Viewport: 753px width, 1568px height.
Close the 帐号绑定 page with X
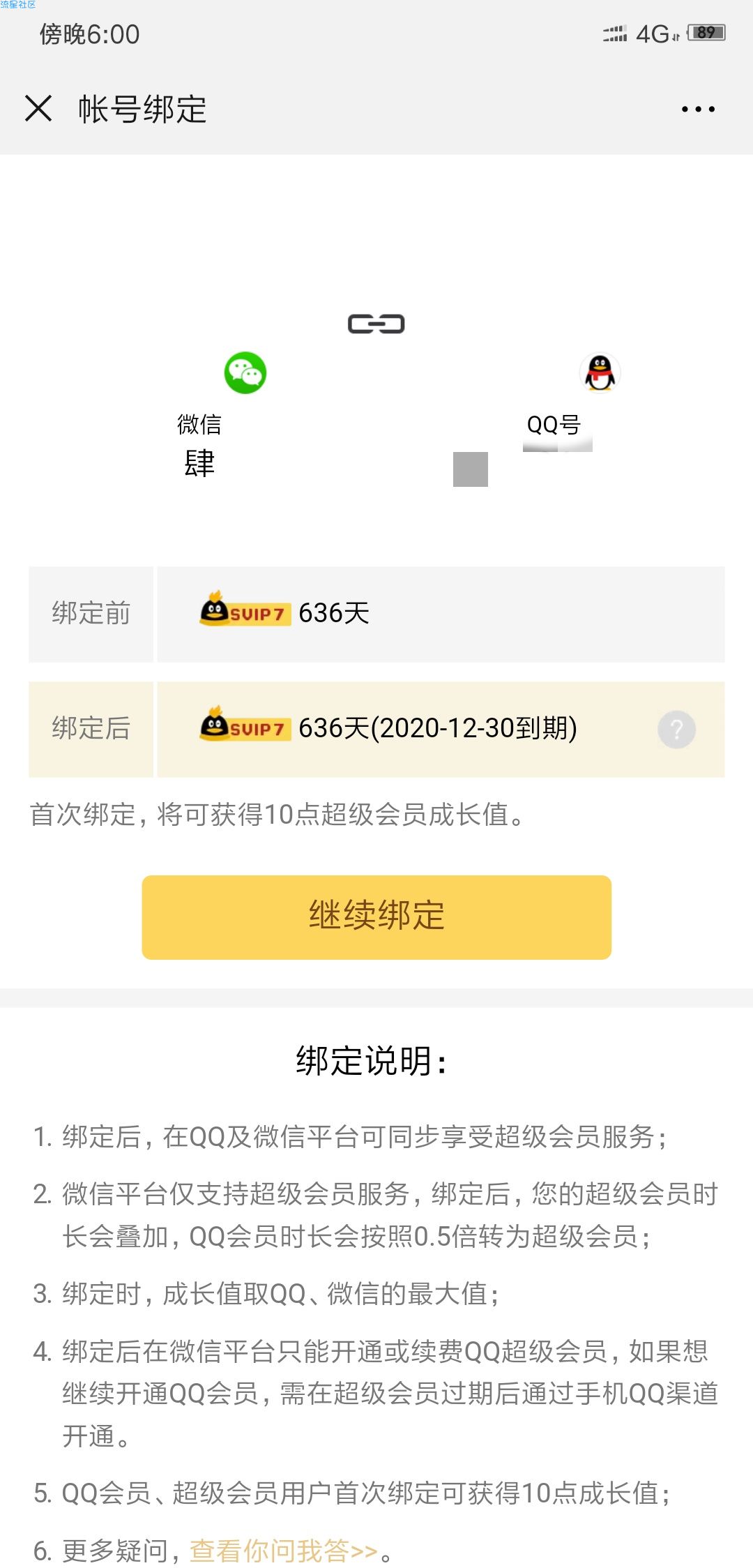tap(38, 108)
